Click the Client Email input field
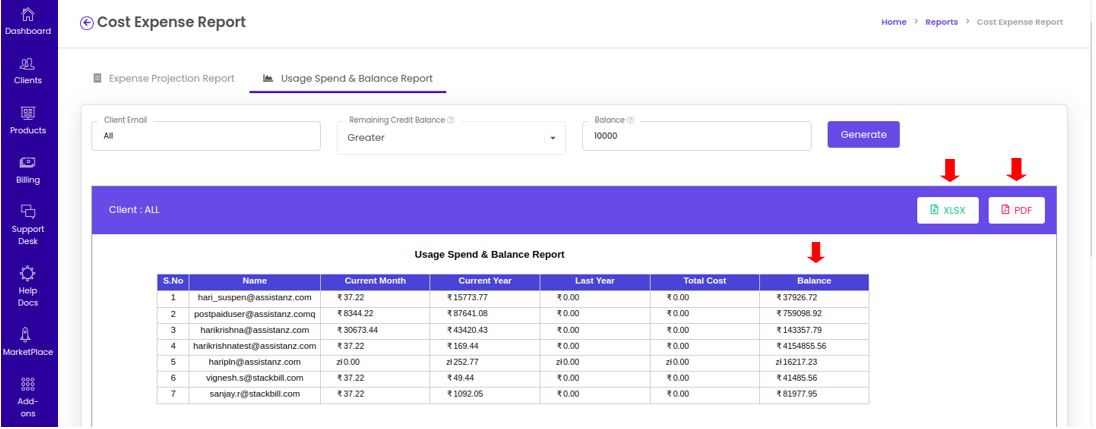 point(206,136)
